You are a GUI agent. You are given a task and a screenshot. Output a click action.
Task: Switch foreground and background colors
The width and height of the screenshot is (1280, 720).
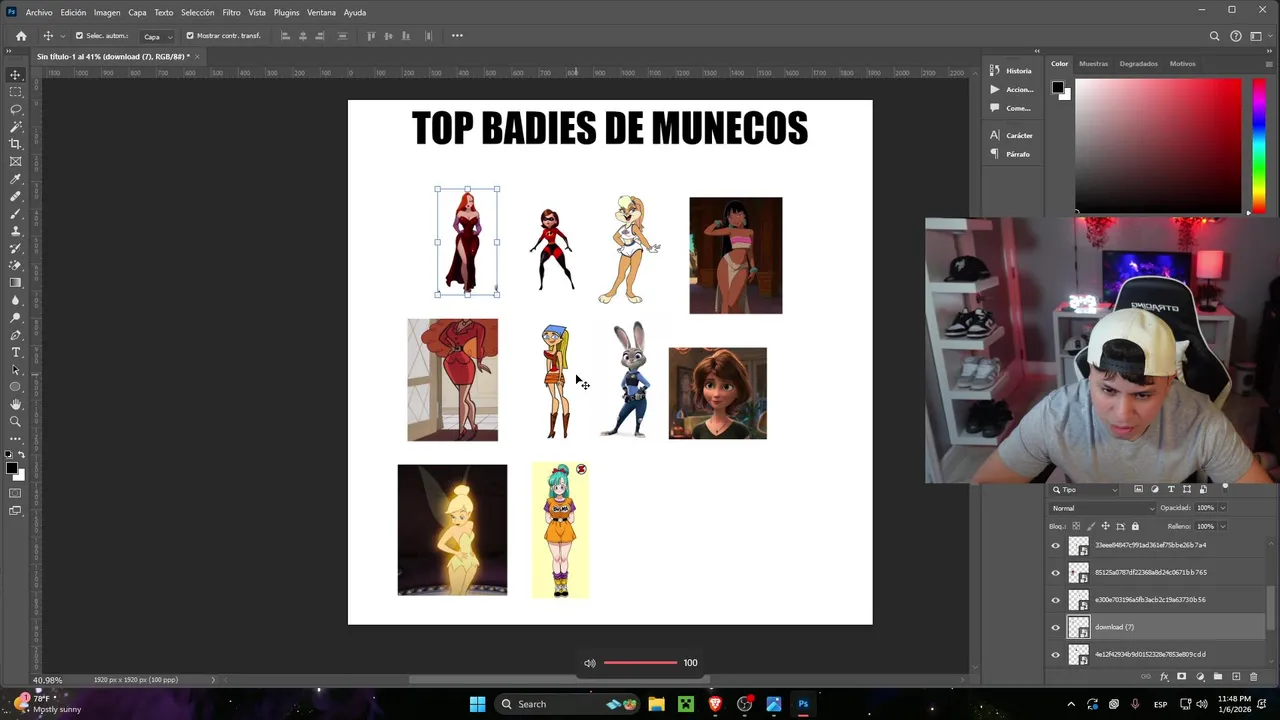click(x=22, y=455)
